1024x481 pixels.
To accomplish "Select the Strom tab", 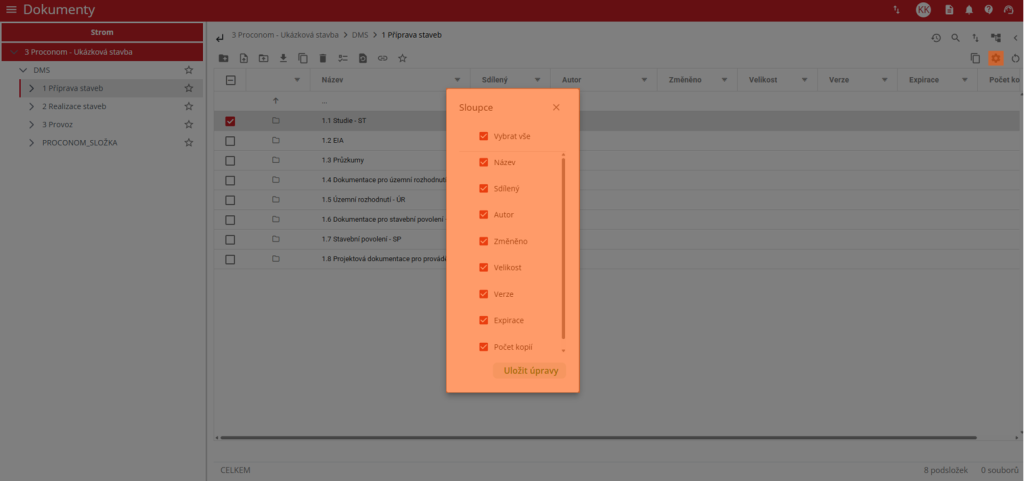I will coord(102,32).
